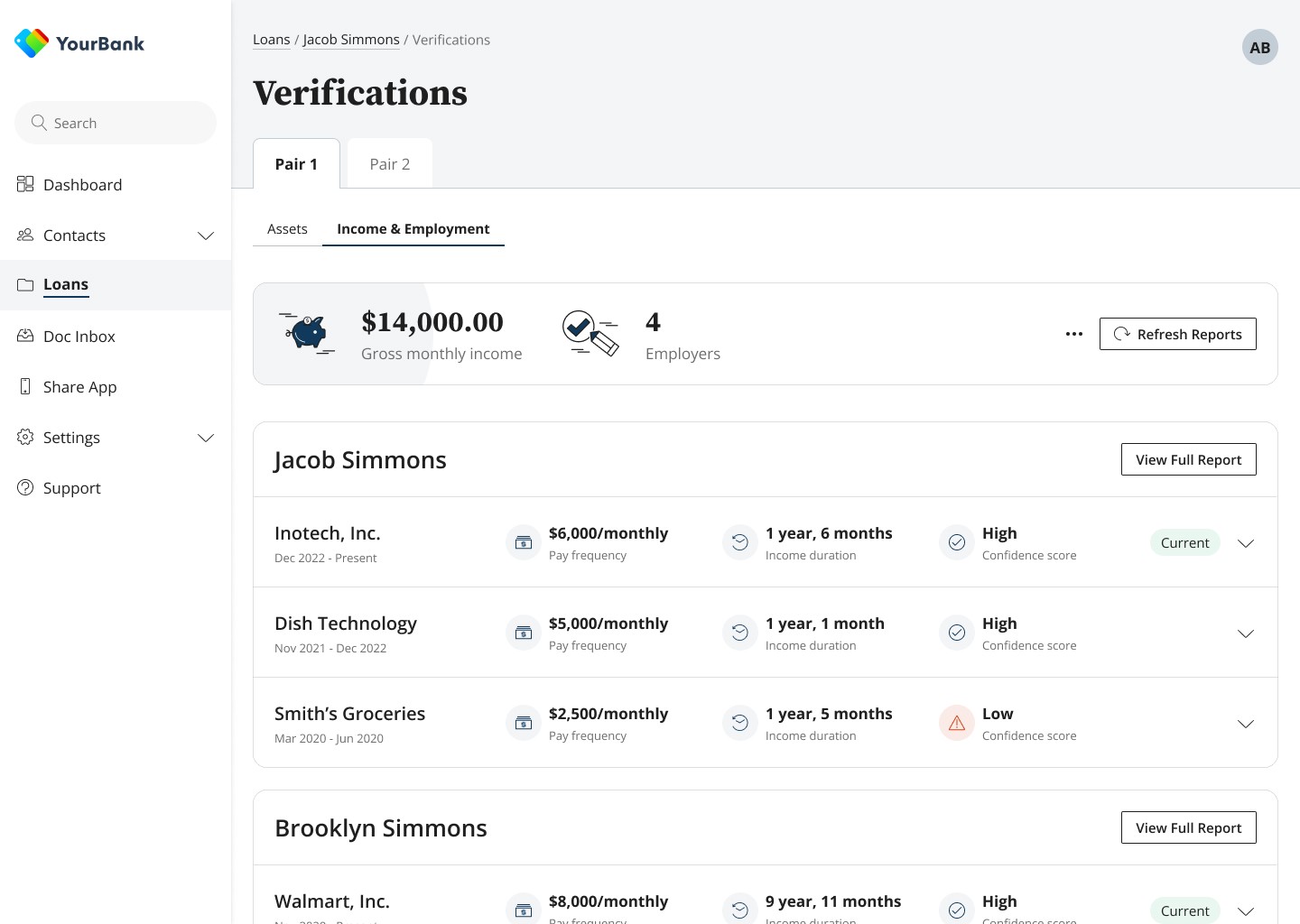Click the Support help icon
The image size is (1300, 924).
pos(25,487)
